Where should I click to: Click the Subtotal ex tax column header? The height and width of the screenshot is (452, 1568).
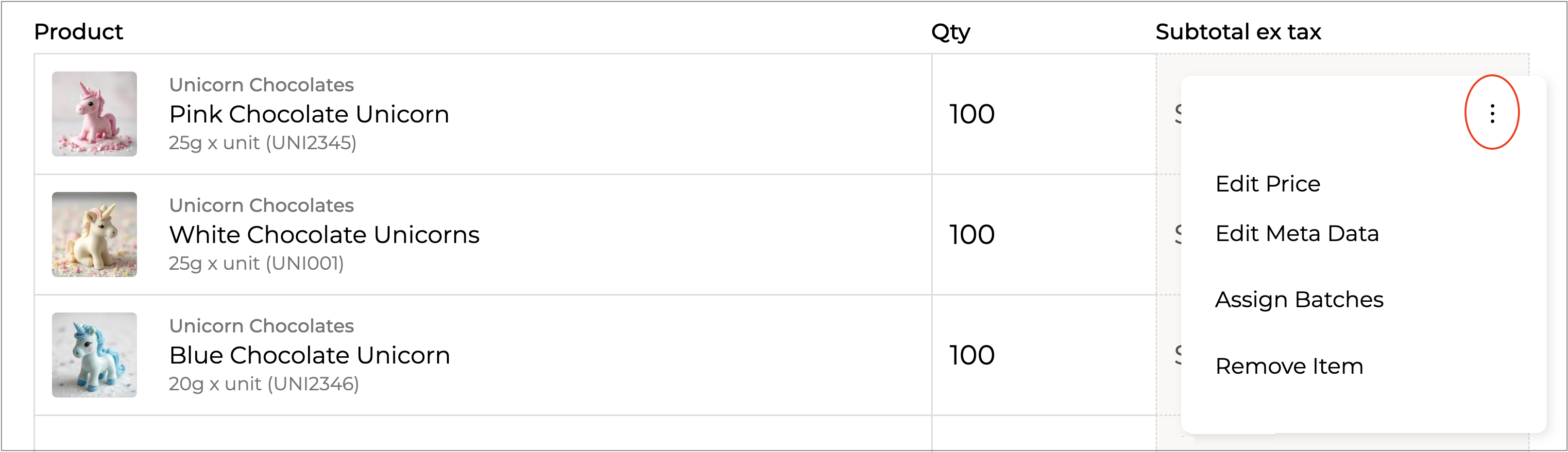(x=1238, y=32)
